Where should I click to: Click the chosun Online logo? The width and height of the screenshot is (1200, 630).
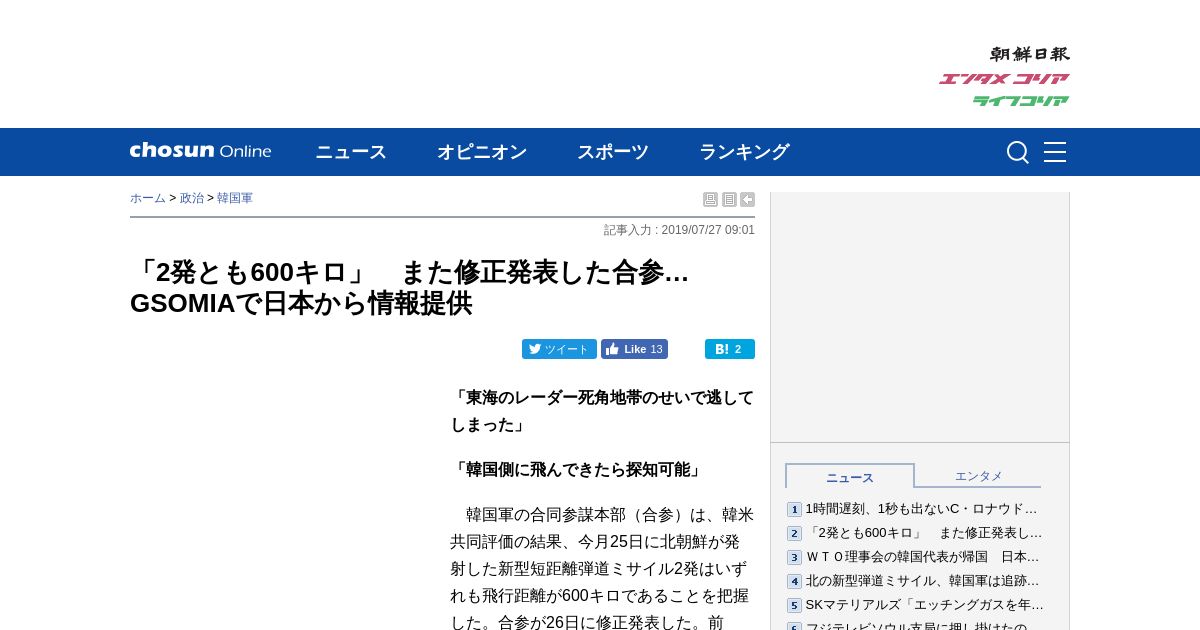tap(200, 151)
